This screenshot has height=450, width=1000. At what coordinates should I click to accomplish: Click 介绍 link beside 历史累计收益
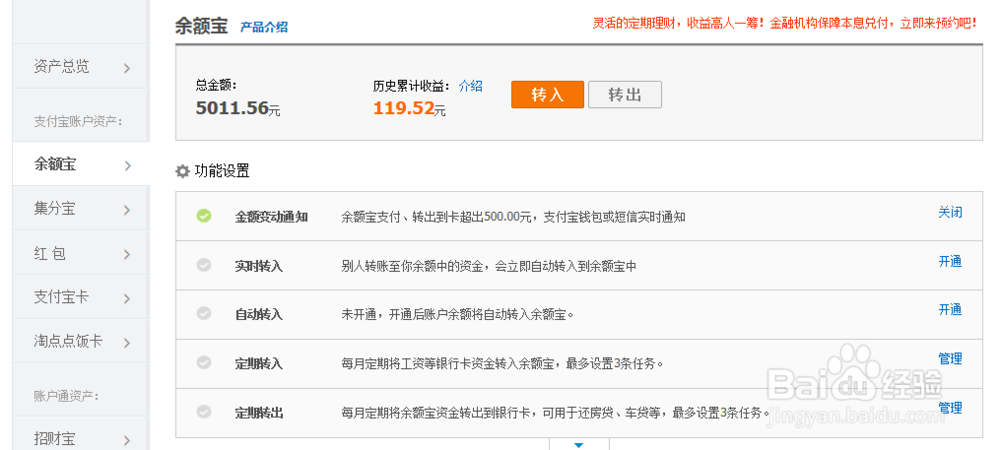[470, 86]
